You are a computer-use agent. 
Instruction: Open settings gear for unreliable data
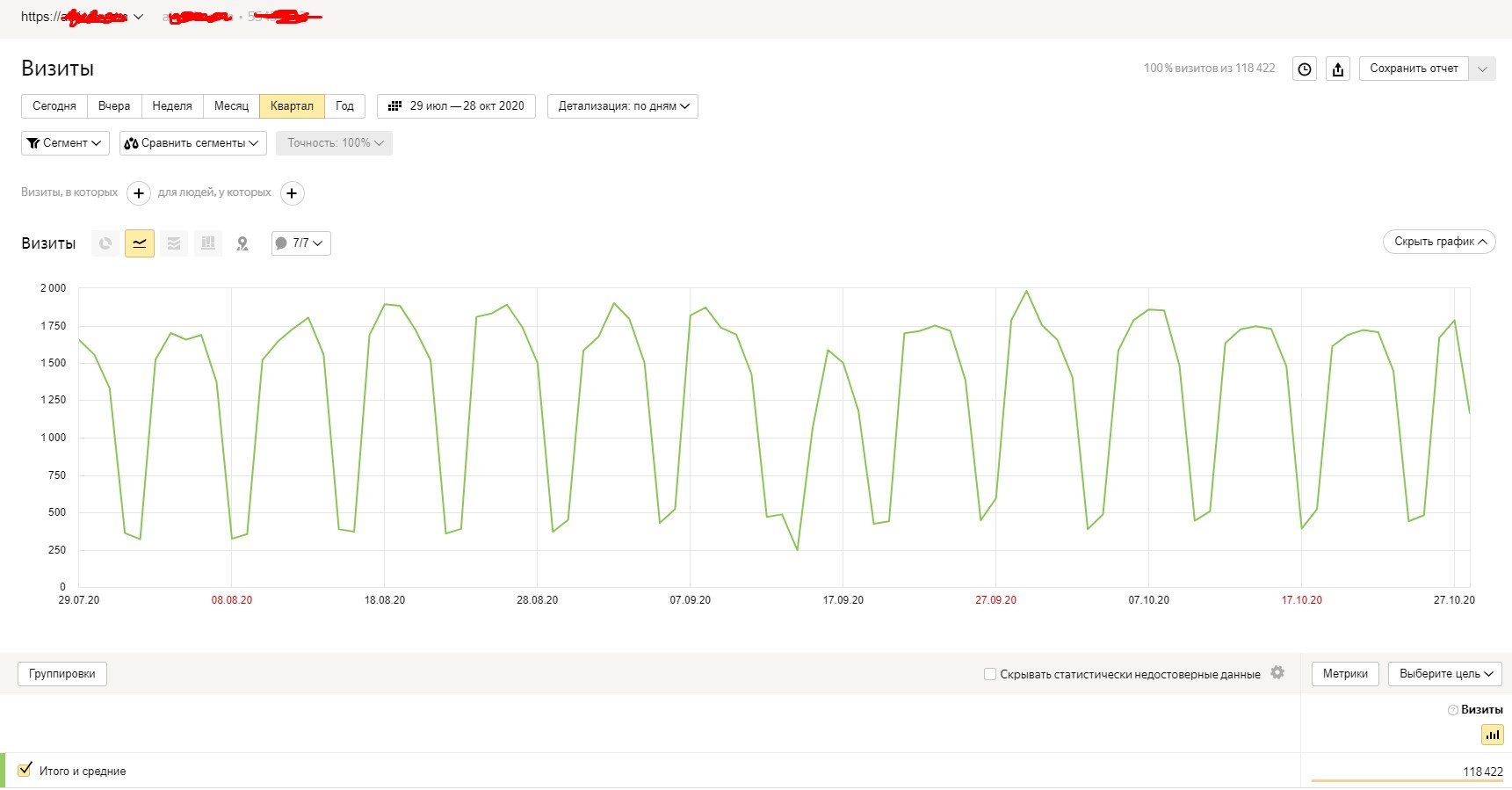click(1277, 673)
